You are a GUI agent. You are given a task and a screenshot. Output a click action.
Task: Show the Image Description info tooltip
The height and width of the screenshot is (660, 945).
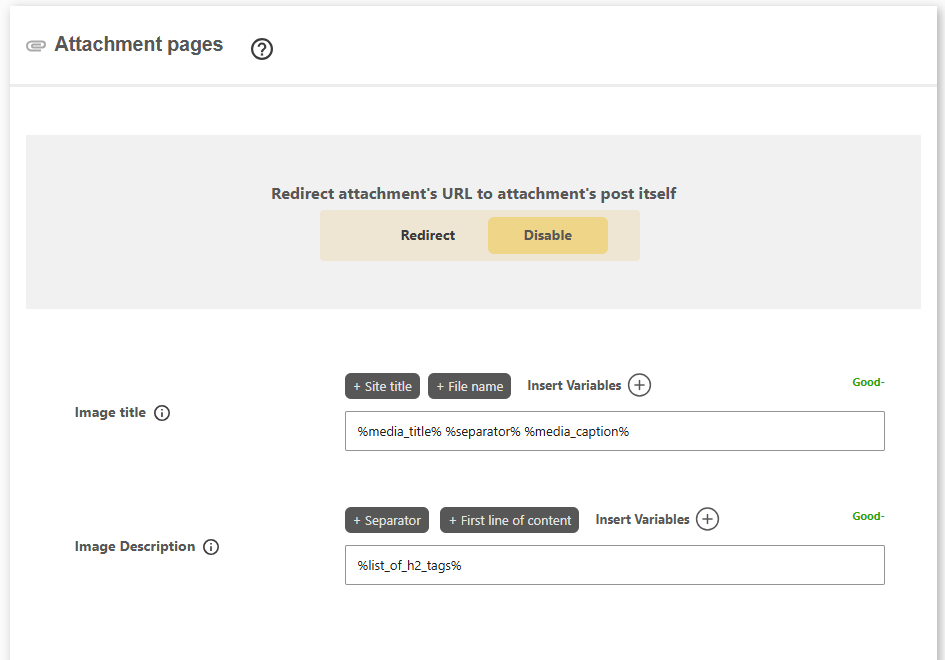(211, 547)
